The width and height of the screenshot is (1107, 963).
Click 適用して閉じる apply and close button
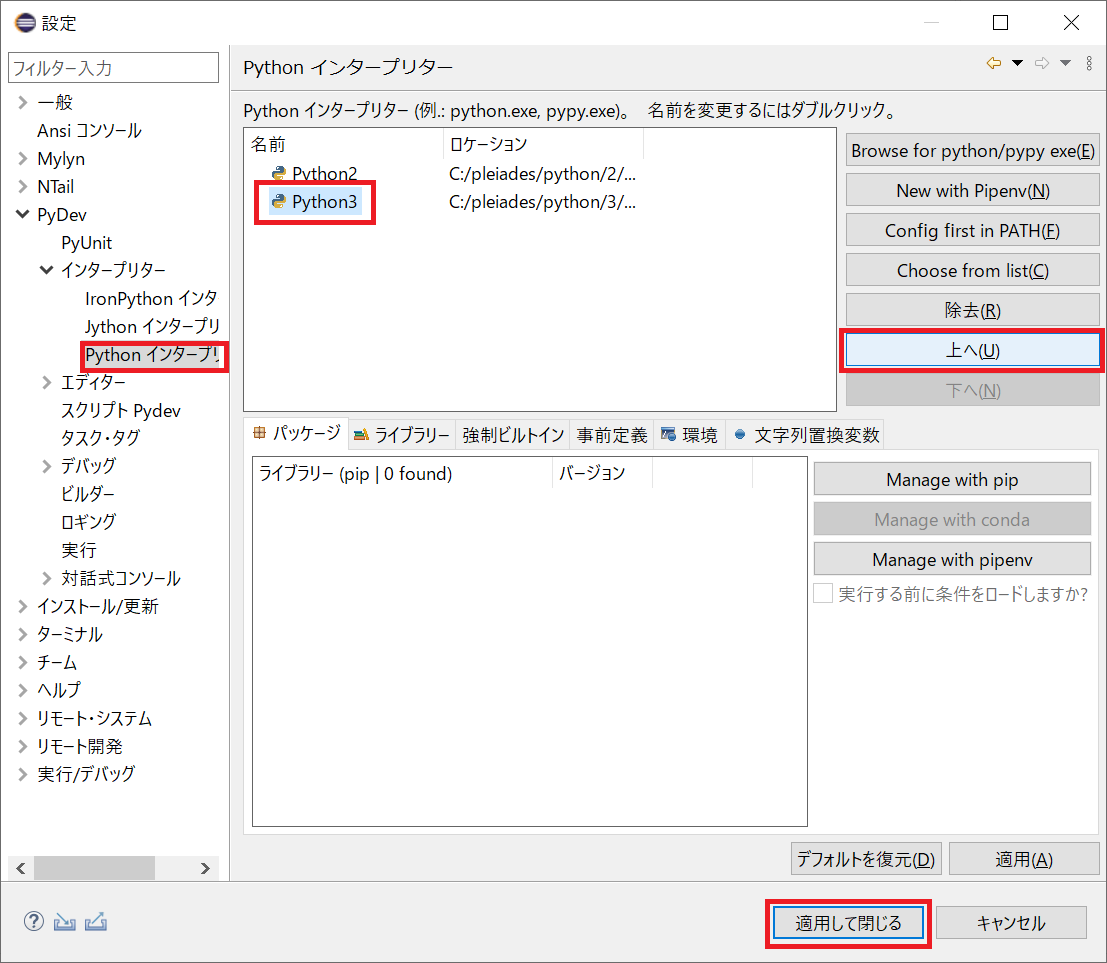tap(848, 923)
